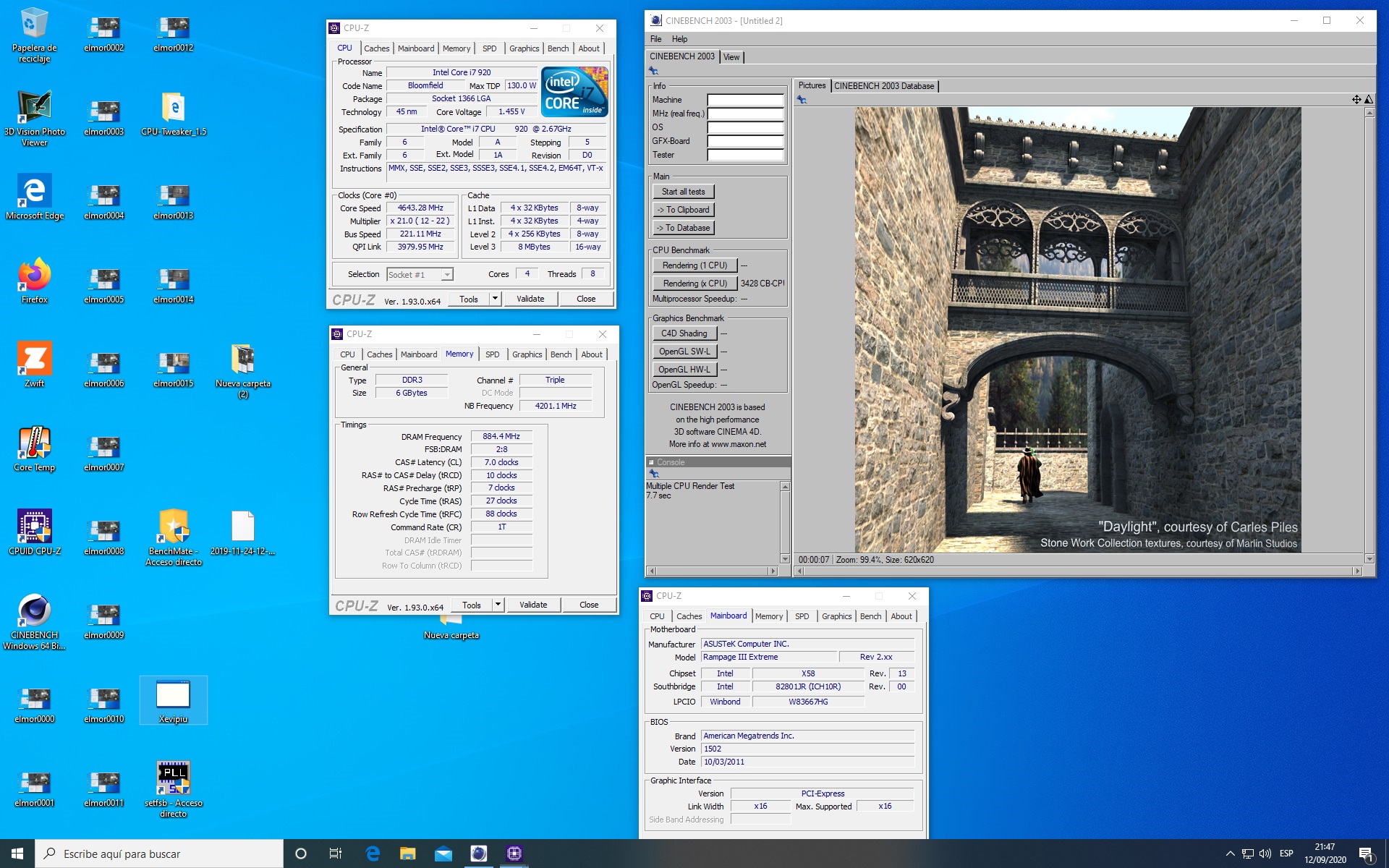Click the GFX-Board input field
The image size is (1389, 868).
(x=745, y=141)
